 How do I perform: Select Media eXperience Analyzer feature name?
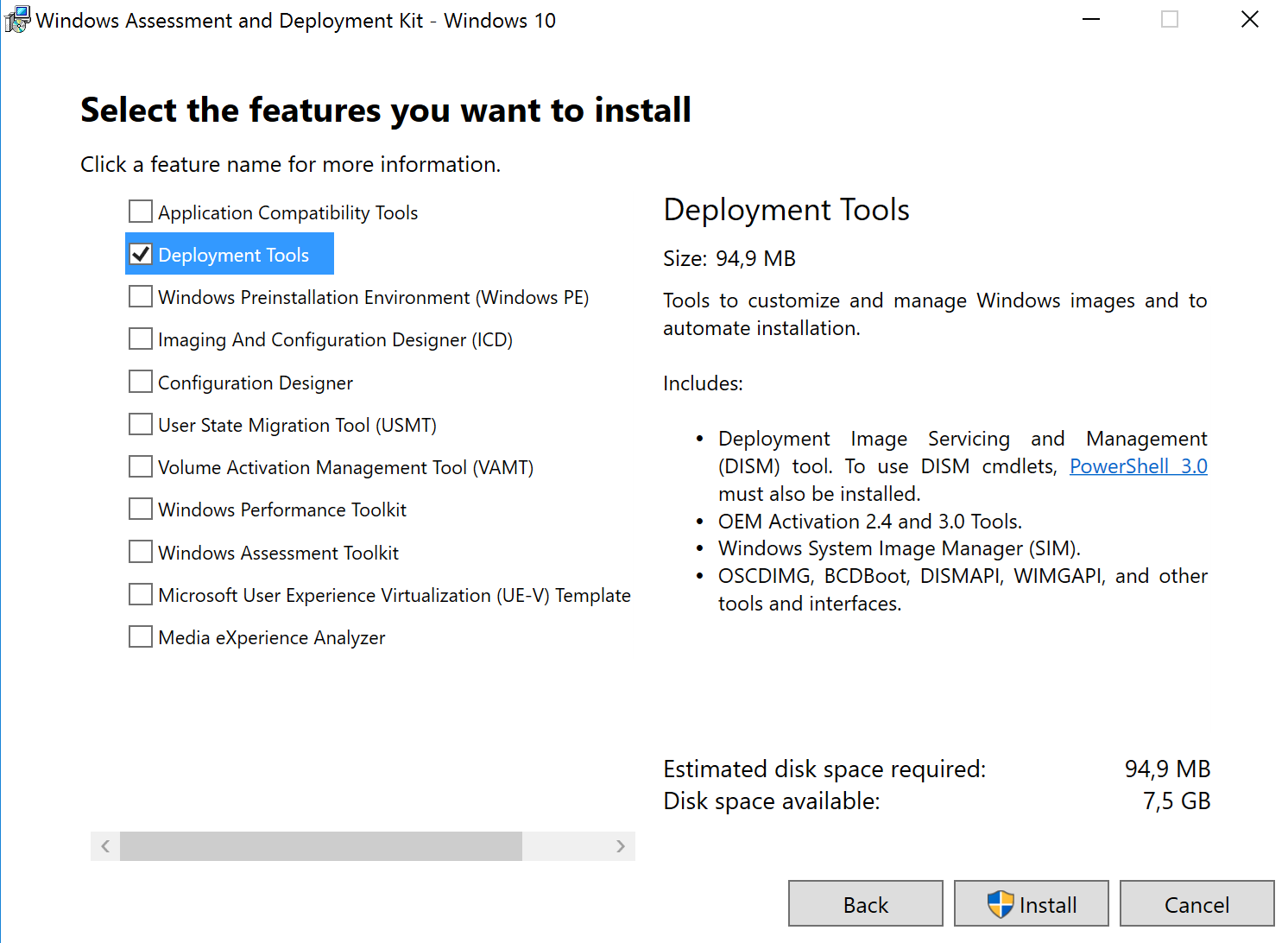point(272,637)
